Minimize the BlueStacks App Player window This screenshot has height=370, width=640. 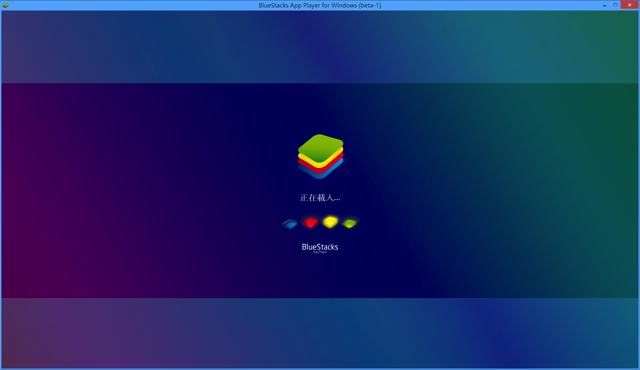click(604, 5)
